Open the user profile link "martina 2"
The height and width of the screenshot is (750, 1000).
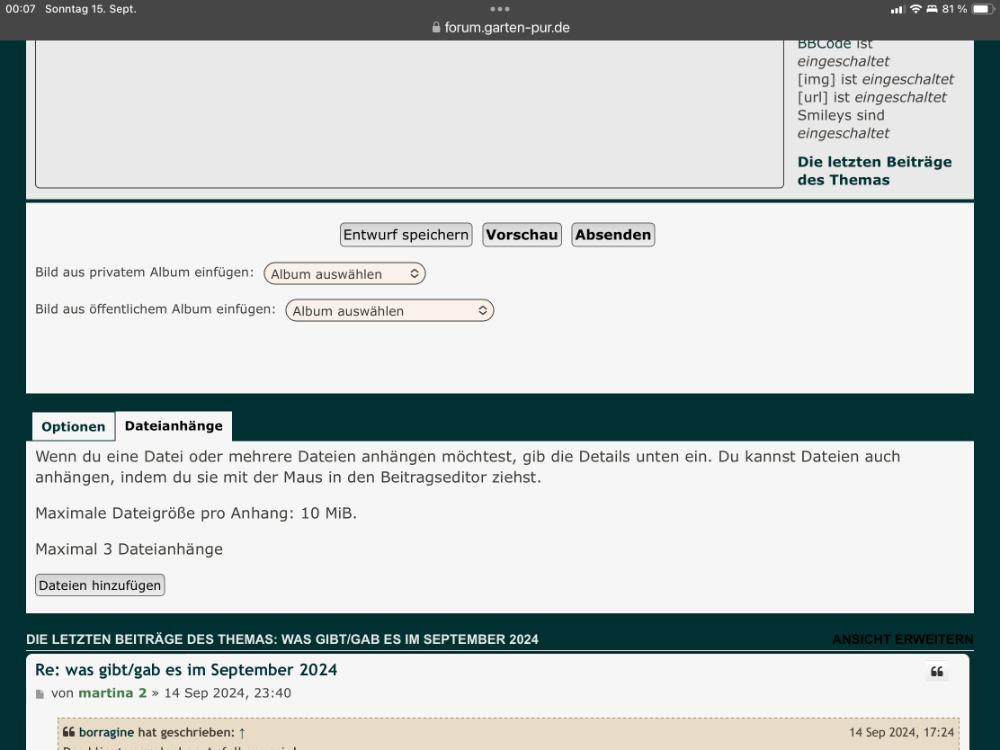[x=113, y=693]
